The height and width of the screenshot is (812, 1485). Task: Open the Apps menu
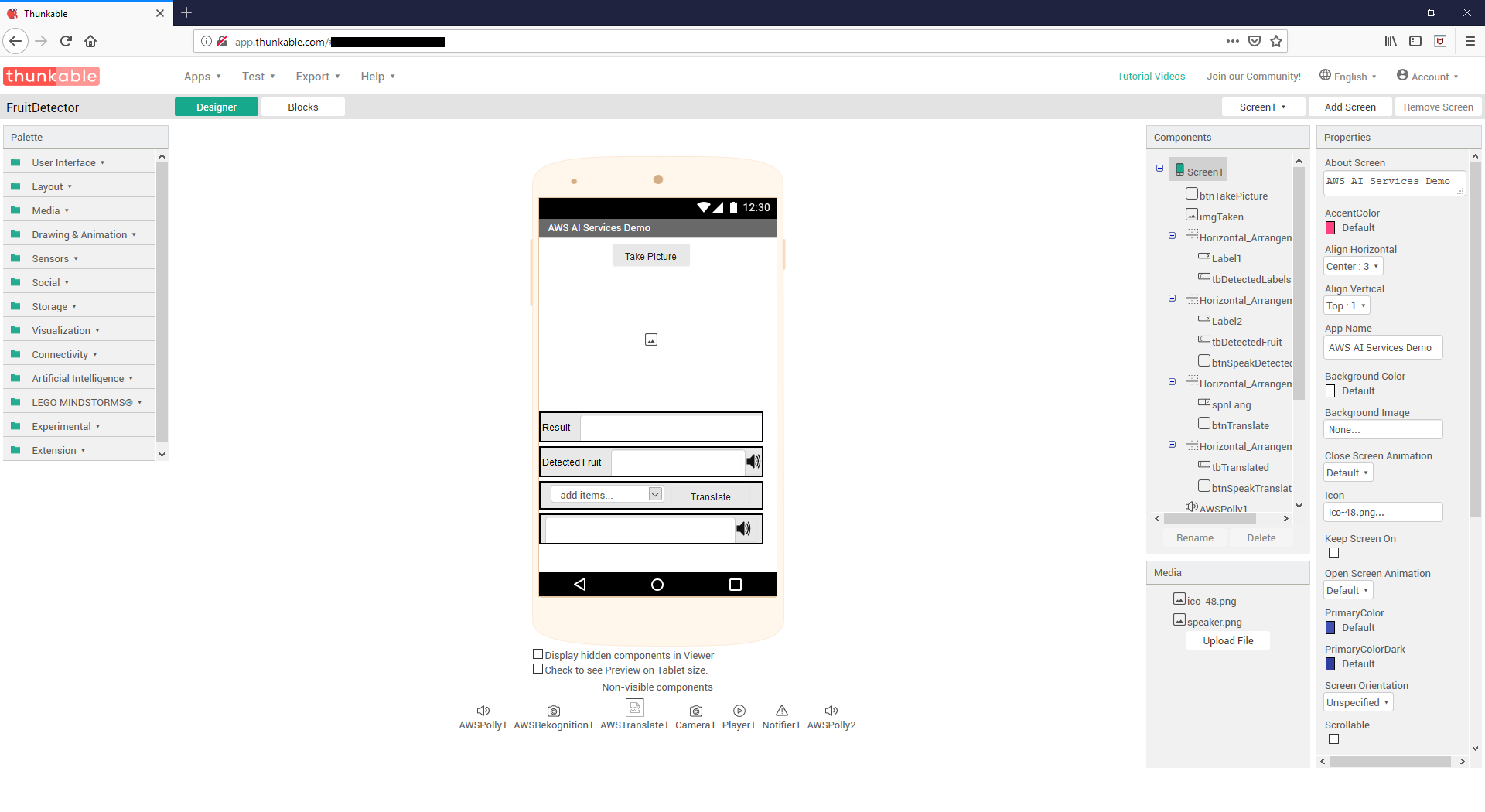point(203,77)
